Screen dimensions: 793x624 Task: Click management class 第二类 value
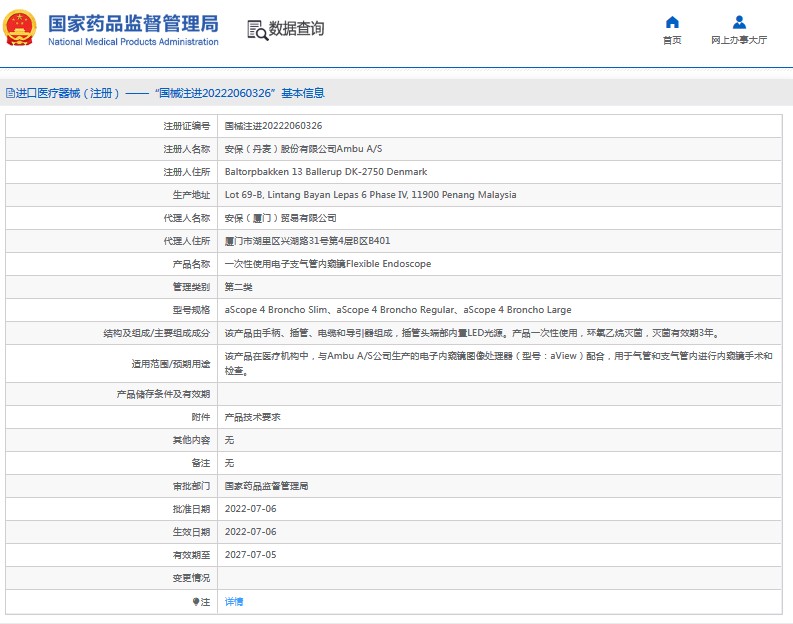coord(238,287)
